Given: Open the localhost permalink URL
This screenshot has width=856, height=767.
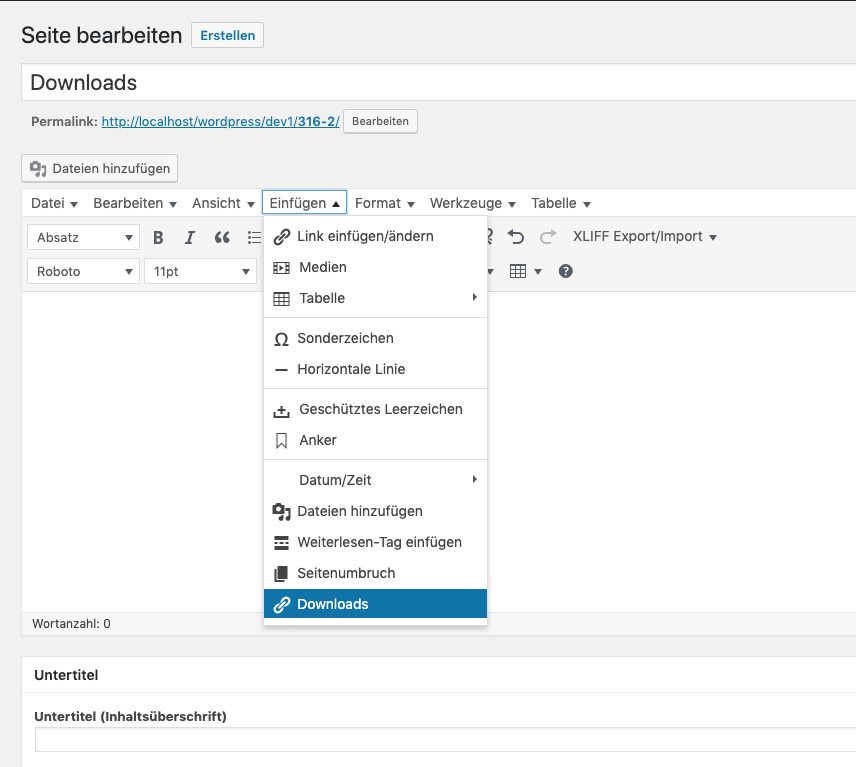Looking at the screenshot, I should pyautogui.click(x=220, y=121).
